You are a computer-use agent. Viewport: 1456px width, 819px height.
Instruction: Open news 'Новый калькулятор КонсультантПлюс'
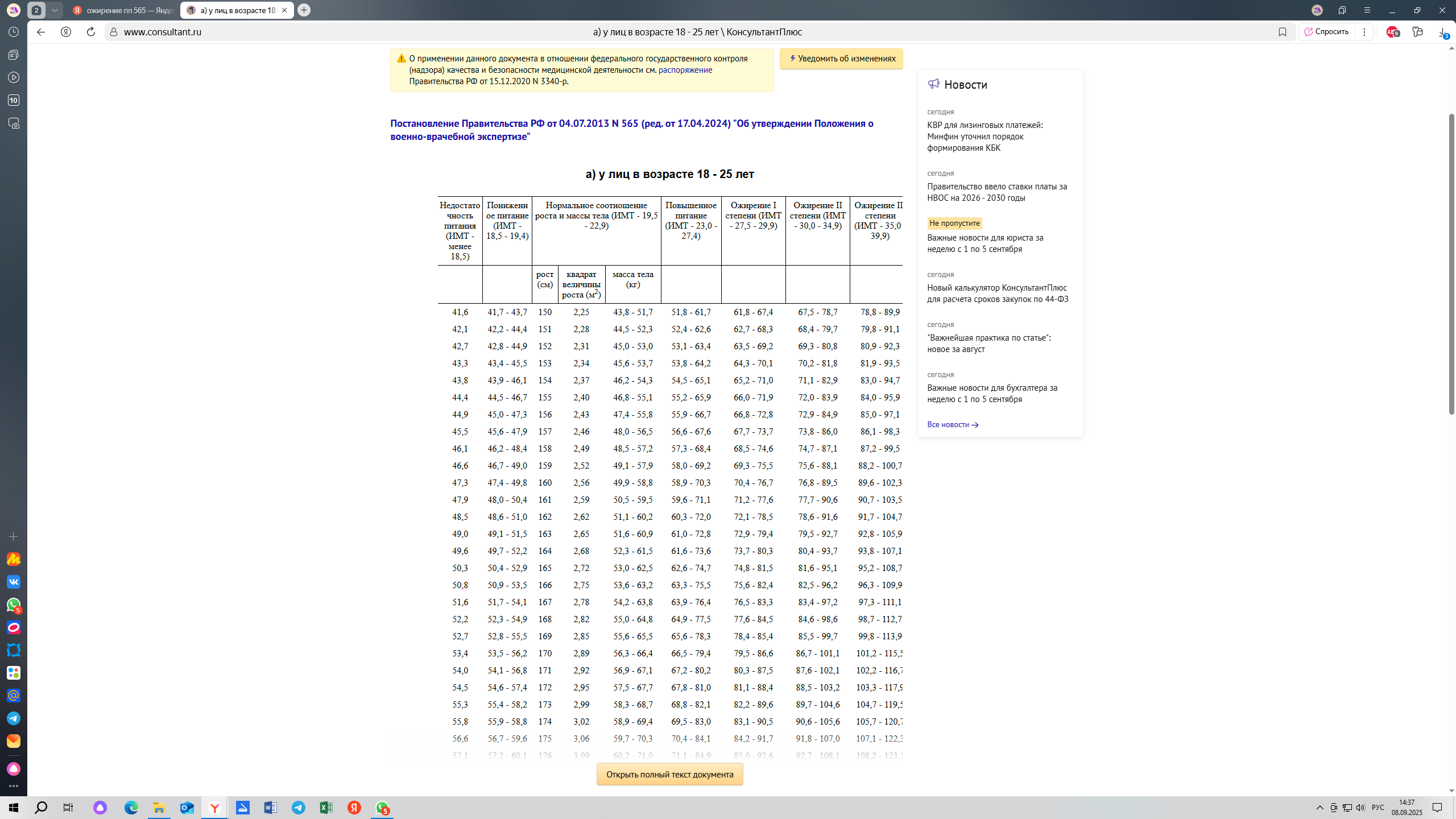998,293
